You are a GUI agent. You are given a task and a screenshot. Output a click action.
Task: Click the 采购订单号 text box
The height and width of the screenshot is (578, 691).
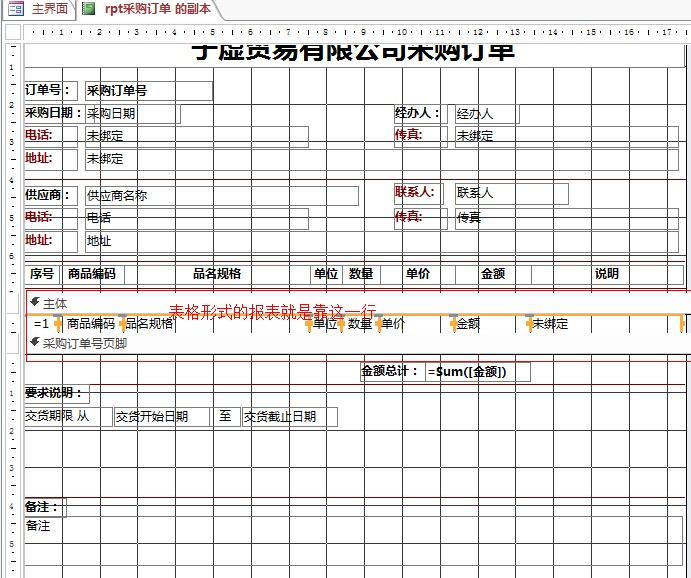click(x=149, y=91)
